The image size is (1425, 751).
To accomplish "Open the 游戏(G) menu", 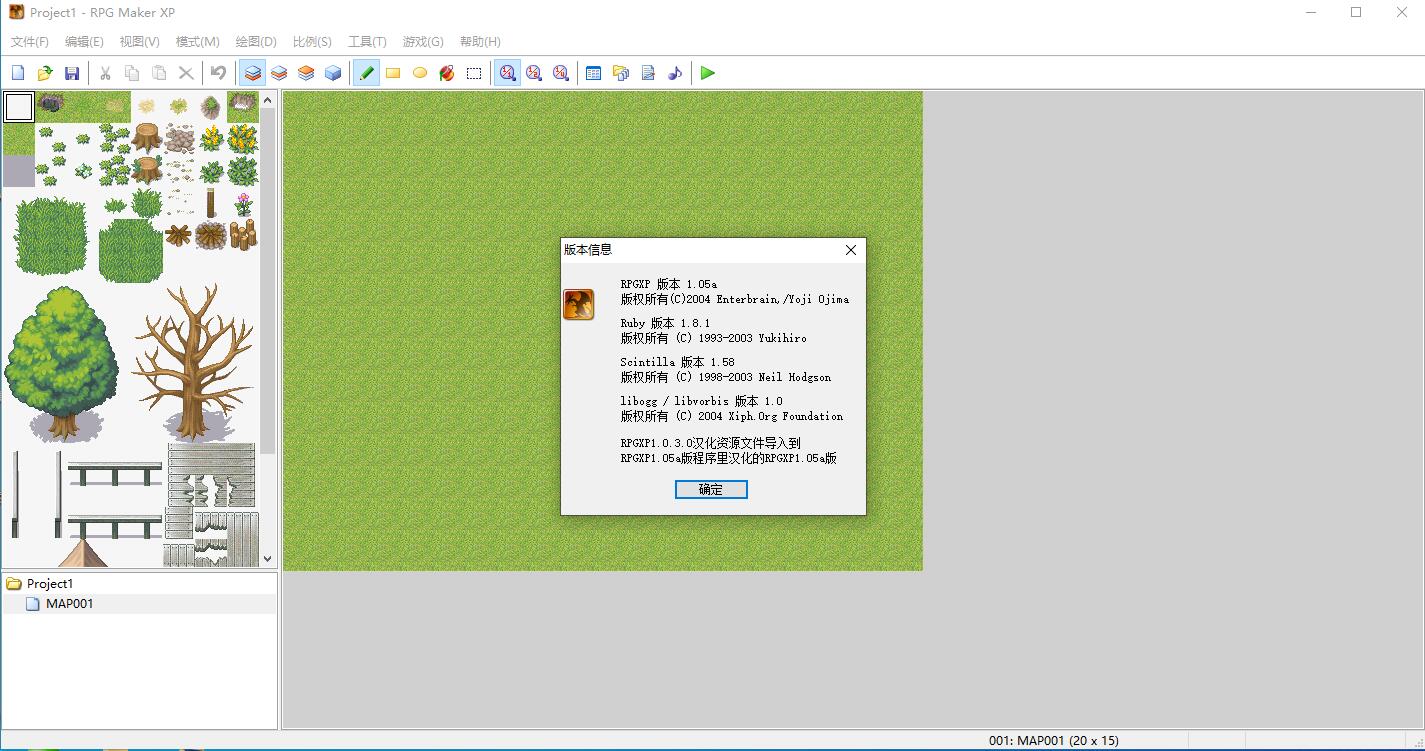I will coord(423,42).
